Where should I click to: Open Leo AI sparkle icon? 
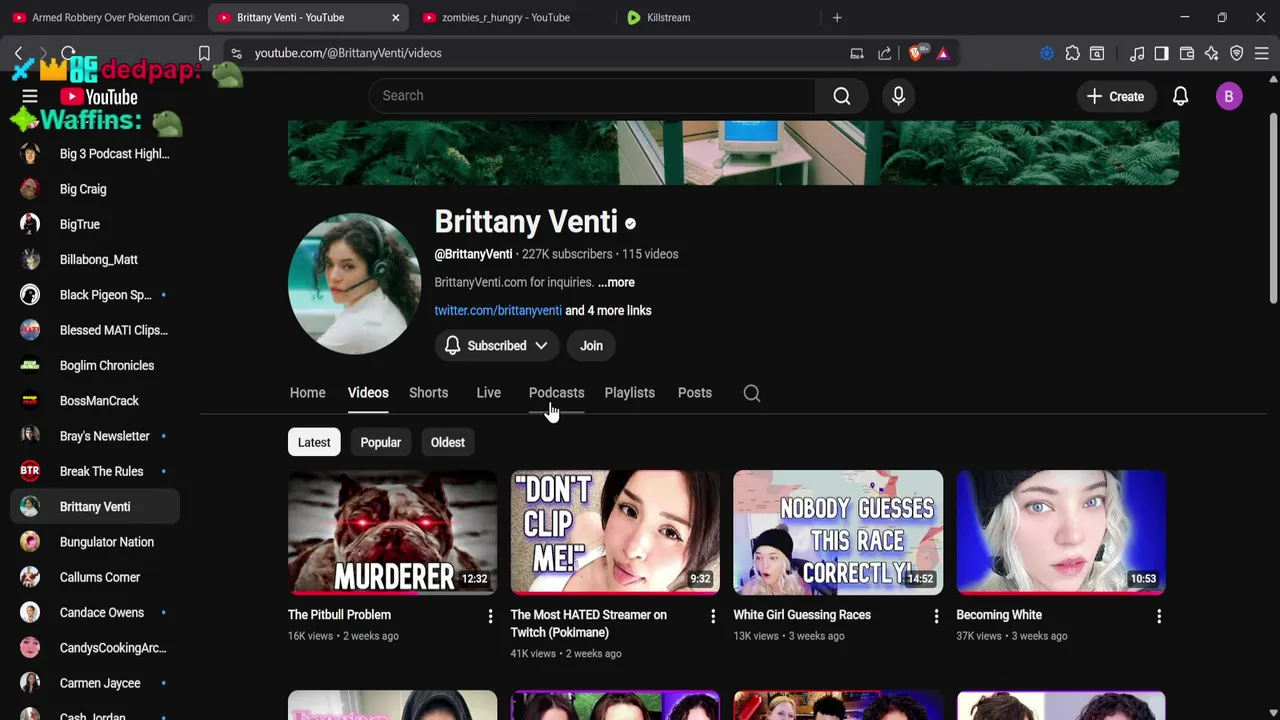click(1212, 53)
